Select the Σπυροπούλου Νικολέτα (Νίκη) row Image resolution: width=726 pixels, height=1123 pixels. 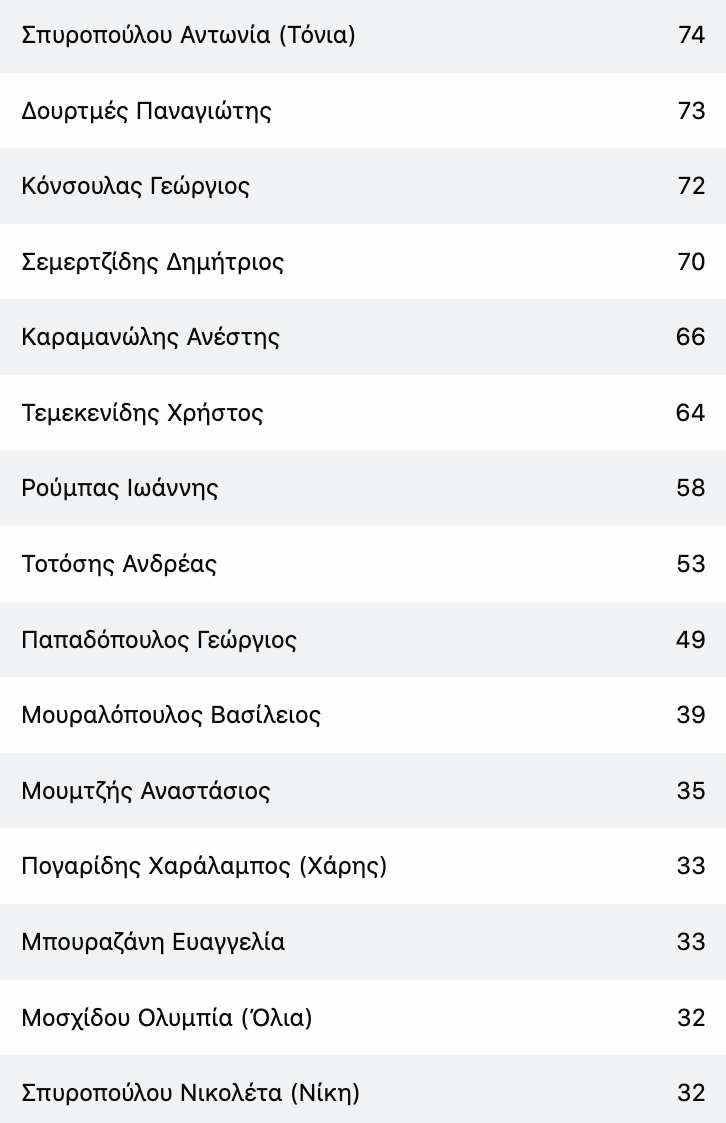[x=363, y=1089]
